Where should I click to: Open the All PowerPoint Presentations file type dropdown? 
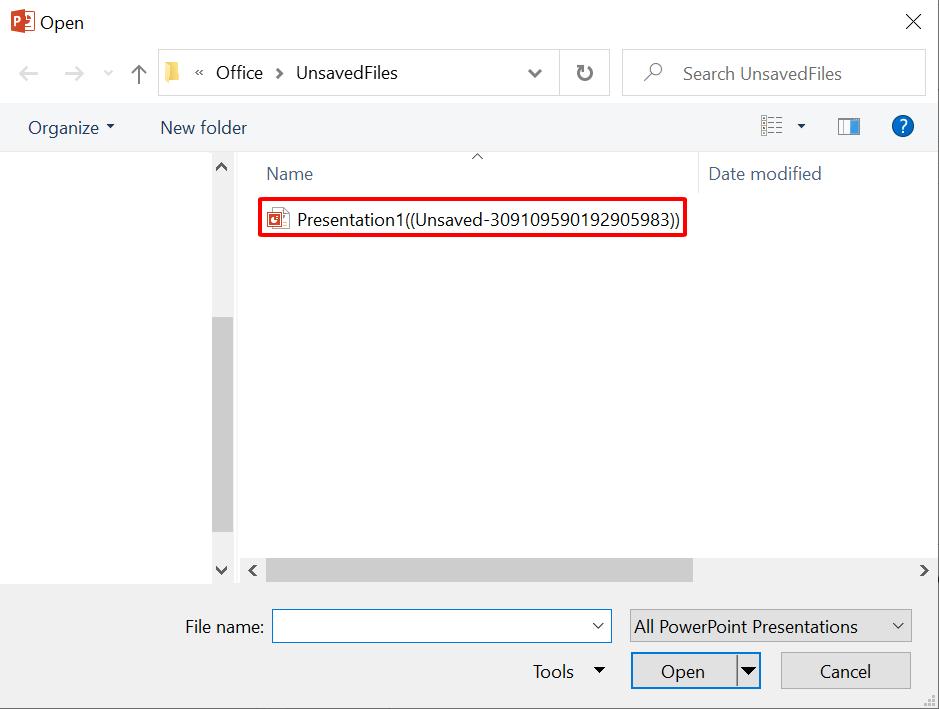(x=769, y=626)
